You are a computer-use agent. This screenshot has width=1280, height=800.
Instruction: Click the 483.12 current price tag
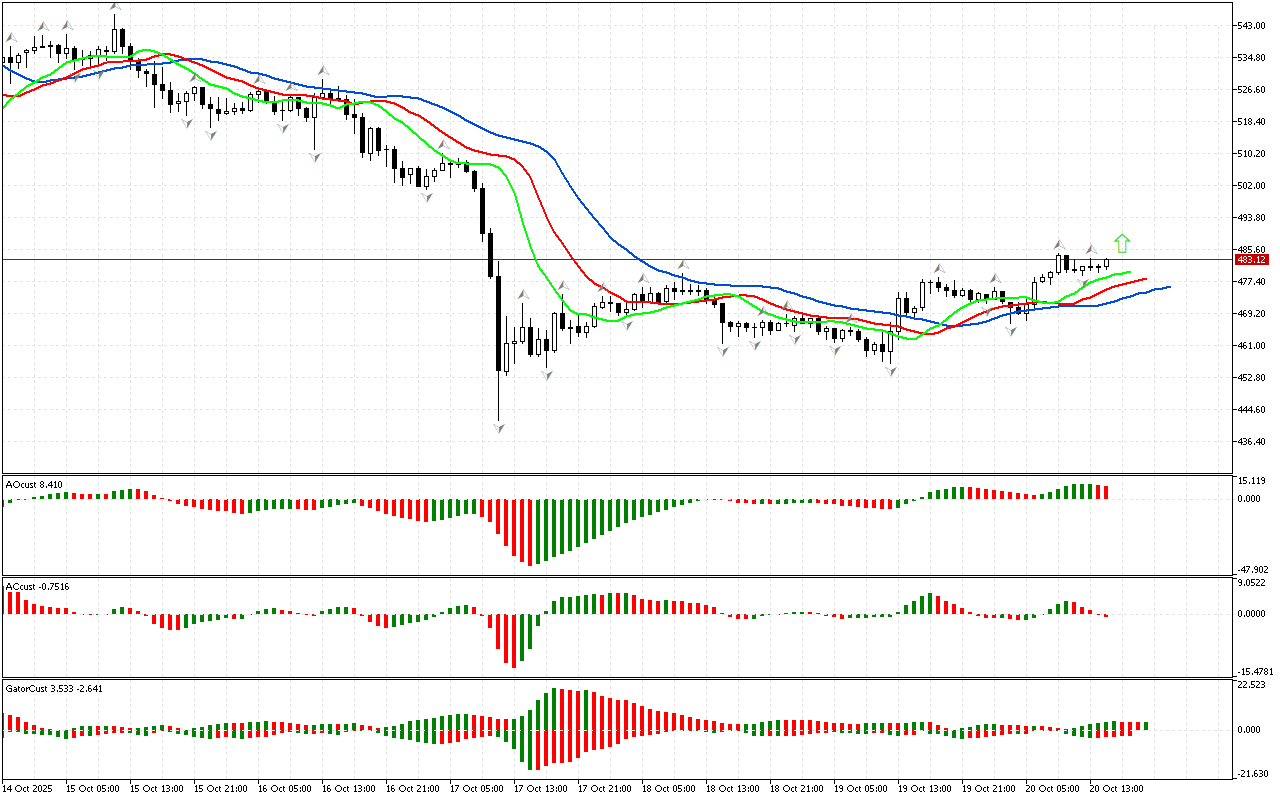[x=1252, y=260]
